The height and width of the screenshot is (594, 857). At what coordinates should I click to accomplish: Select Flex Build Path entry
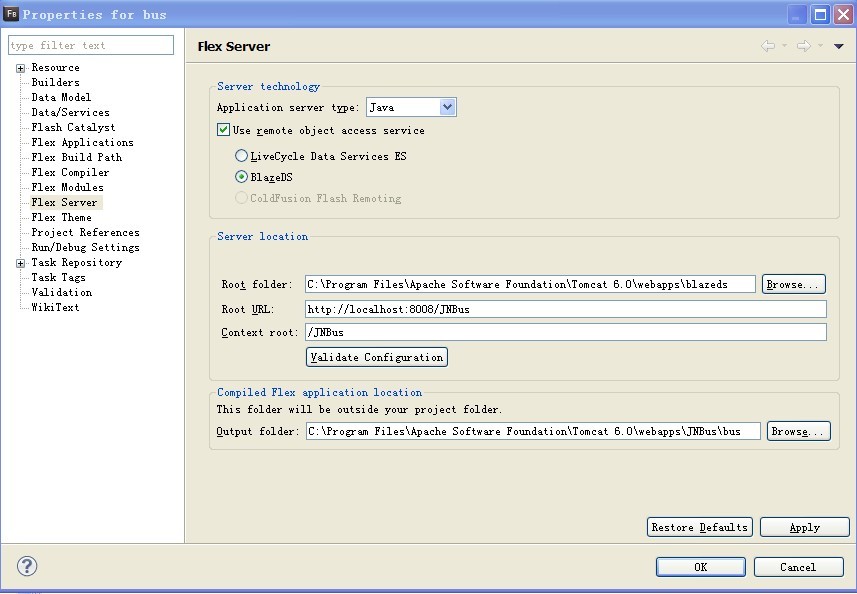[77, 157]
